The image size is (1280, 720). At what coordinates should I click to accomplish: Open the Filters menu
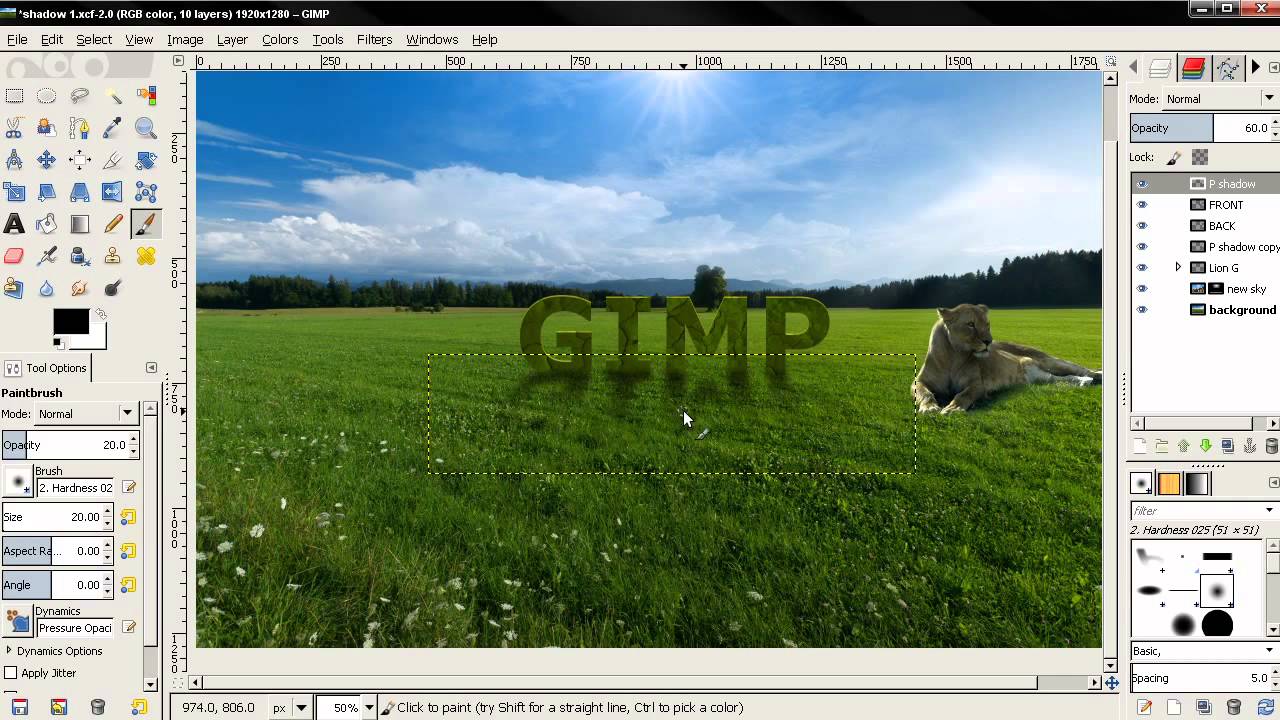[374, 39]
